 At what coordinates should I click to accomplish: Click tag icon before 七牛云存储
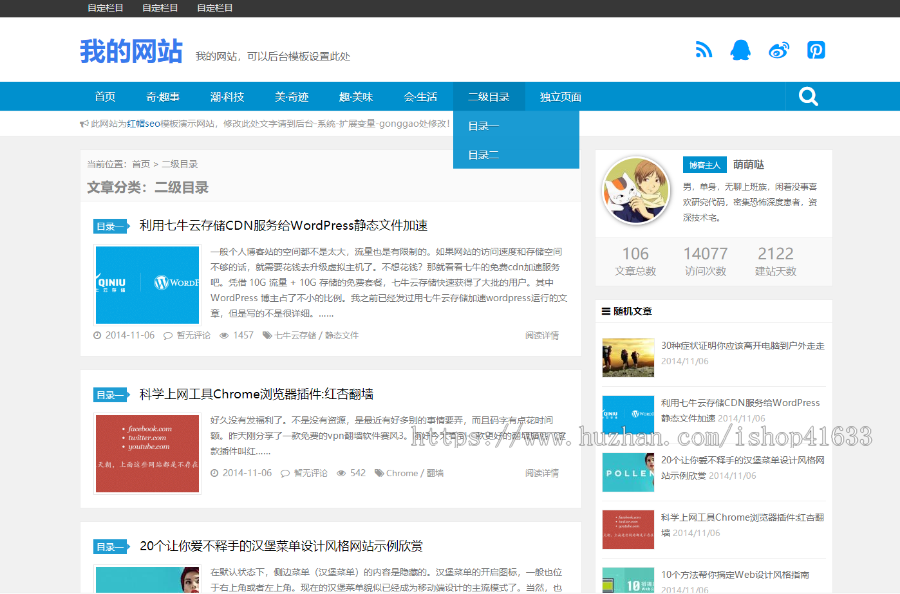[x=267, y=335]
